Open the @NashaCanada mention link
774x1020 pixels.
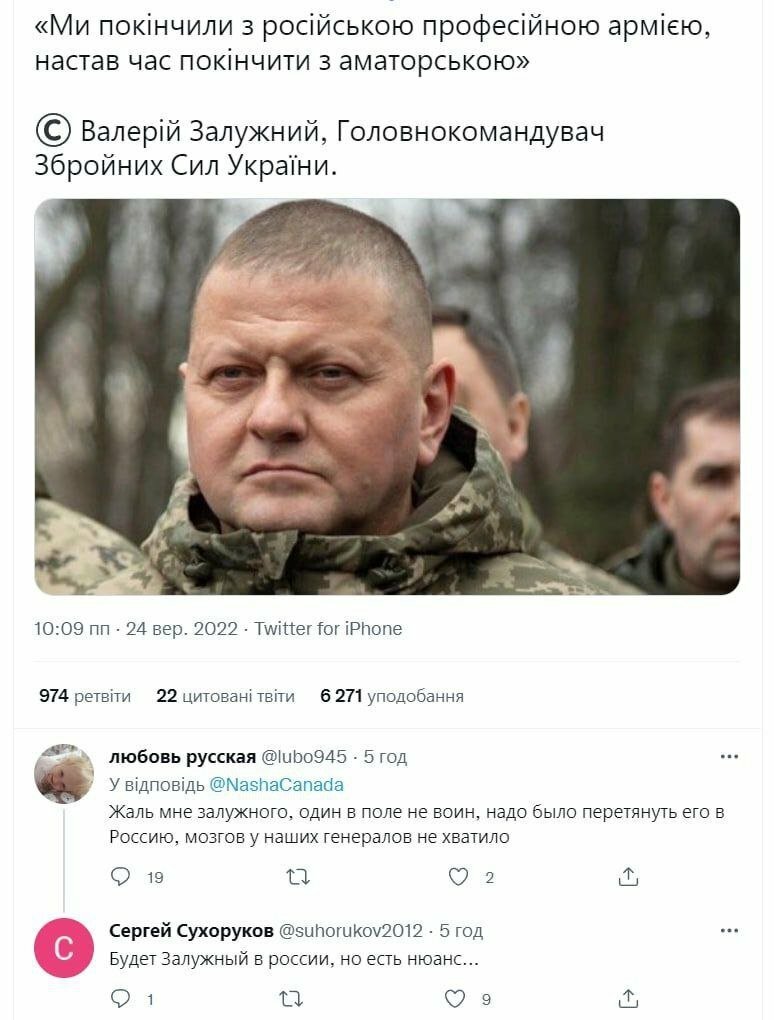click(x=276, y=785)
